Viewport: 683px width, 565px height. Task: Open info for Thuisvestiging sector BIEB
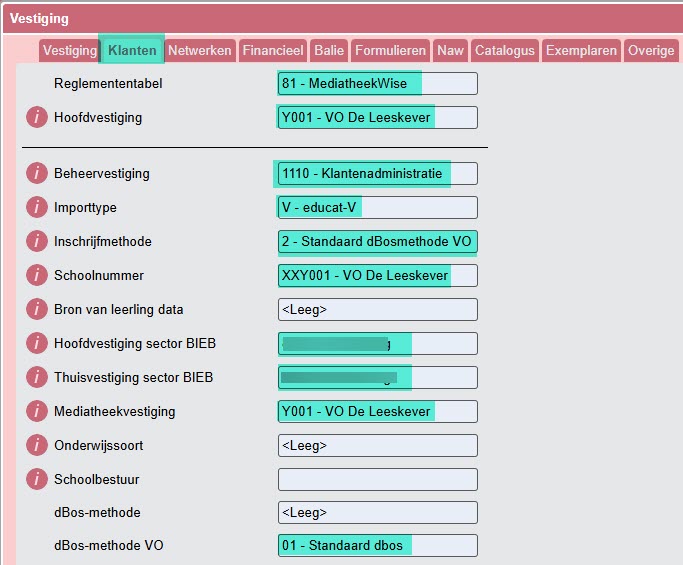click(x=37, y=377)
